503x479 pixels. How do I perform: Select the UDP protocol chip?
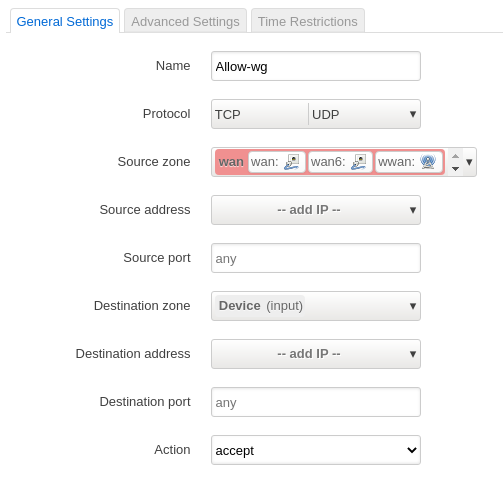point(325,114)
